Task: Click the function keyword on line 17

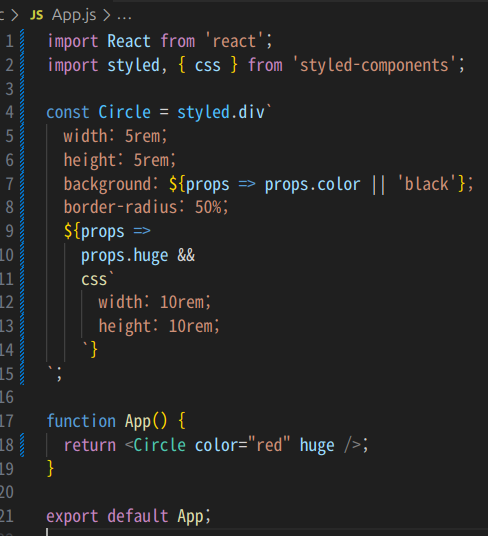Action: [81, 421]
